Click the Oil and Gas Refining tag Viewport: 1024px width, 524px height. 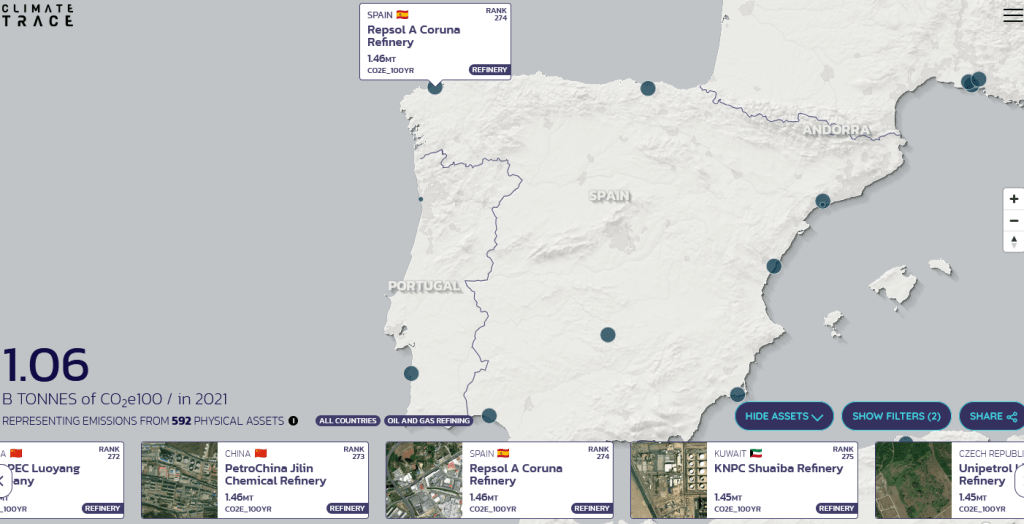[x=429, y=421]
